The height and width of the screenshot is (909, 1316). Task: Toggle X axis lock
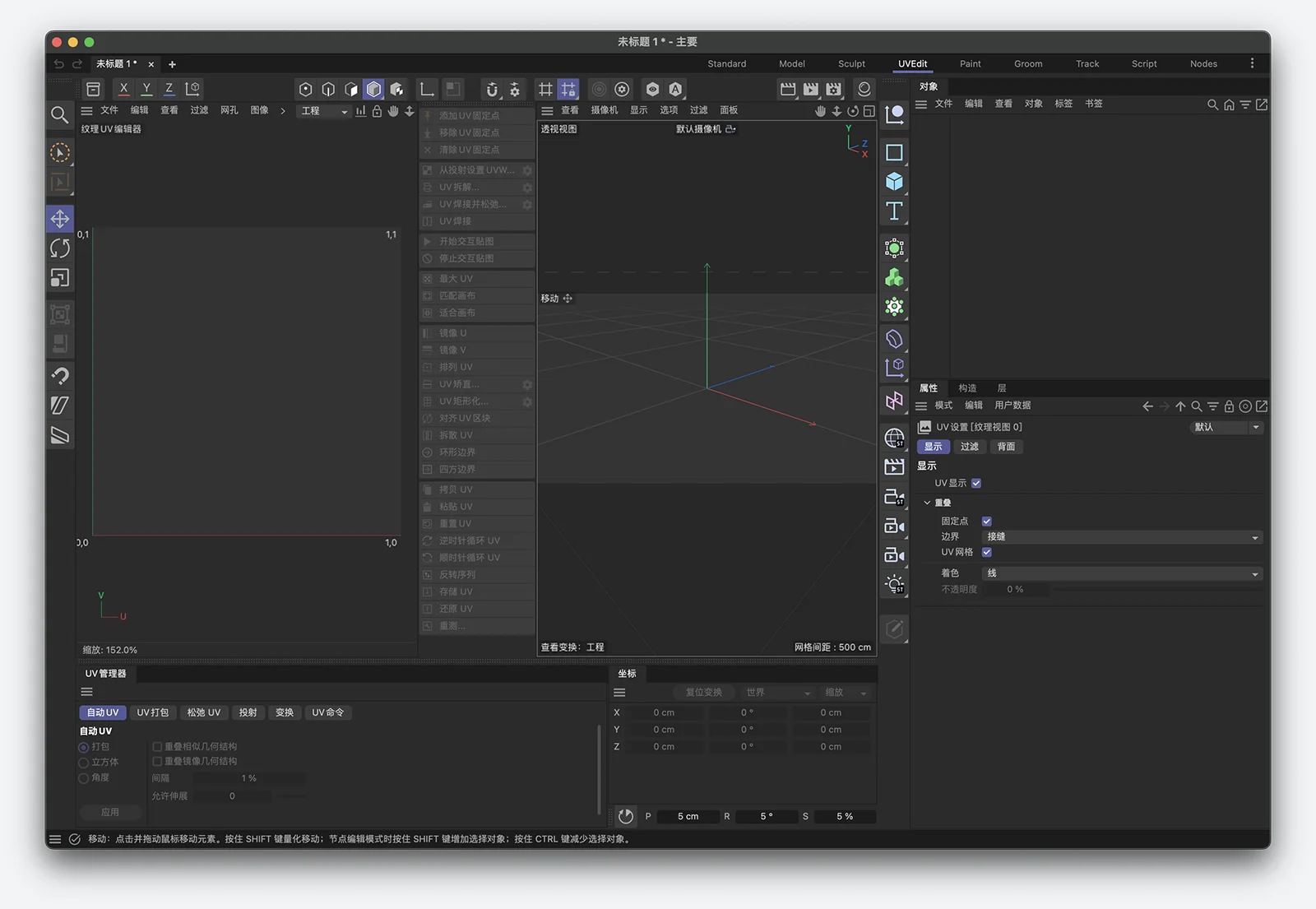123,89
